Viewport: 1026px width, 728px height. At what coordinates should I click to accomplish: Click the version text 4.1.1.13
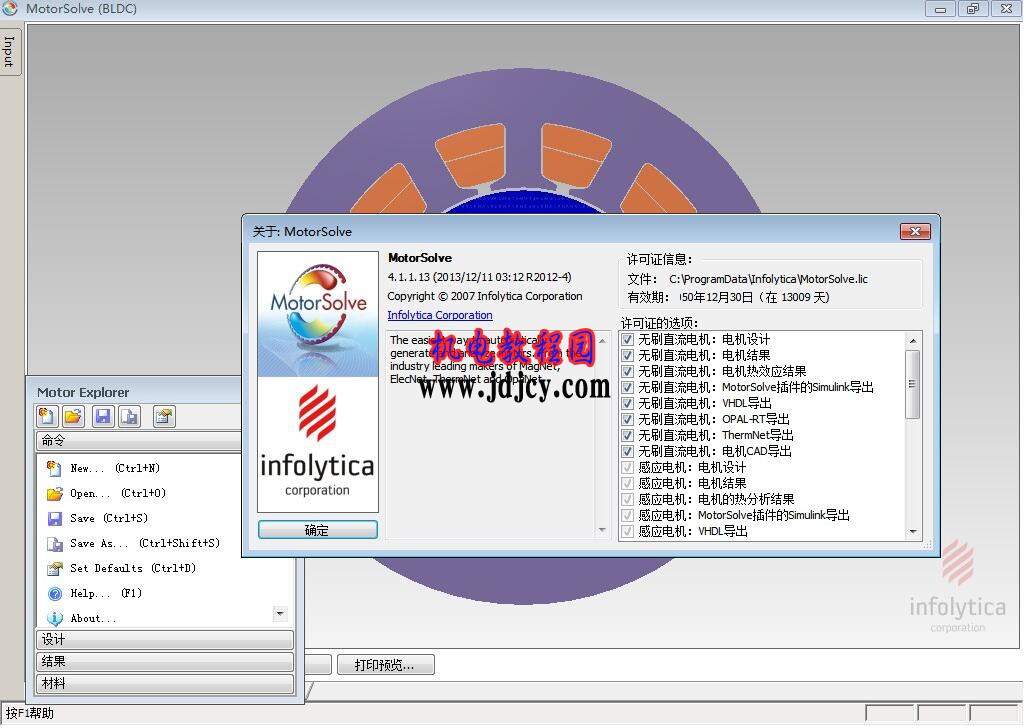point(479,277)
